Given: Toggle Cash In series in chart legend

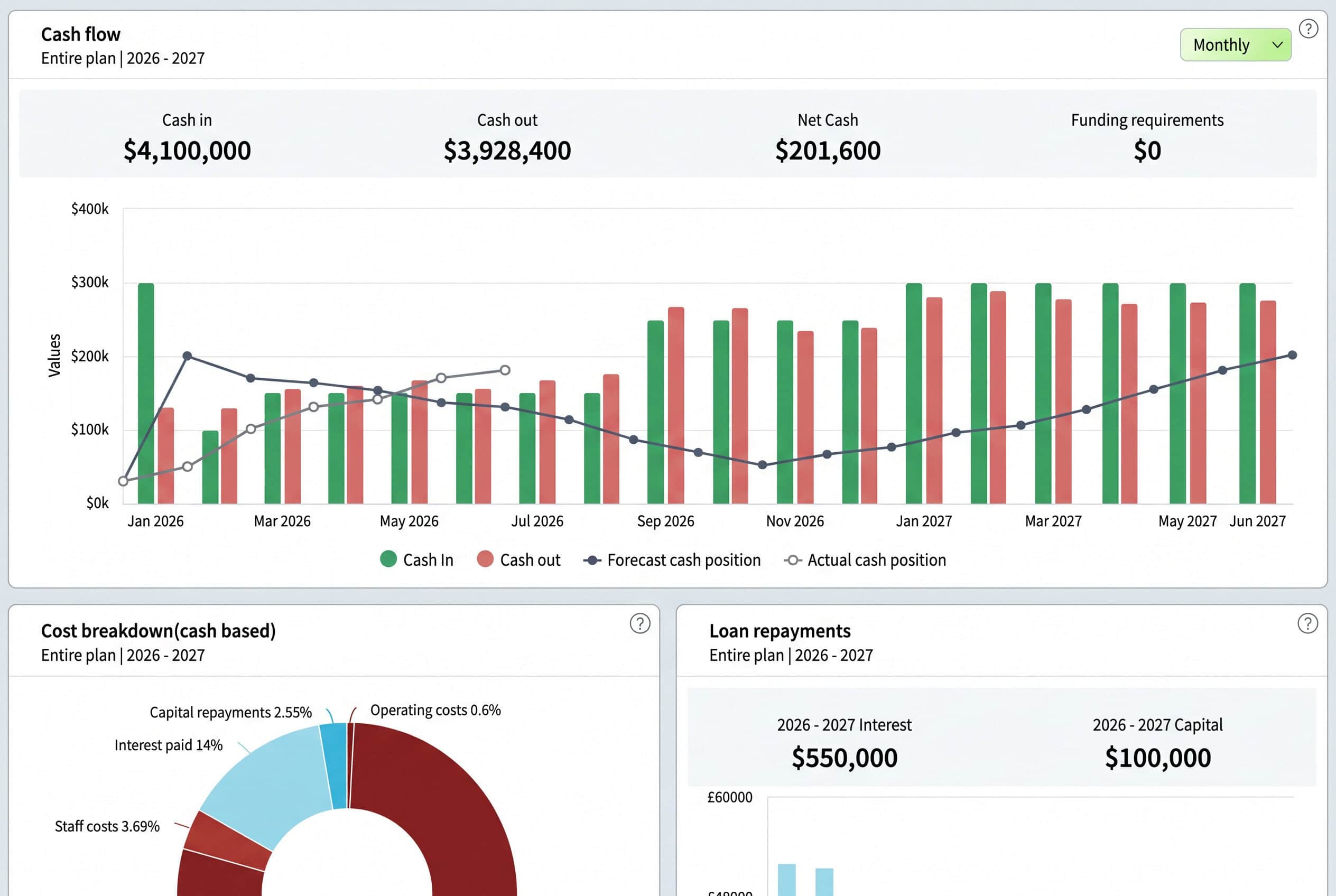Looking at the screenshot, I should coord(416,559).
